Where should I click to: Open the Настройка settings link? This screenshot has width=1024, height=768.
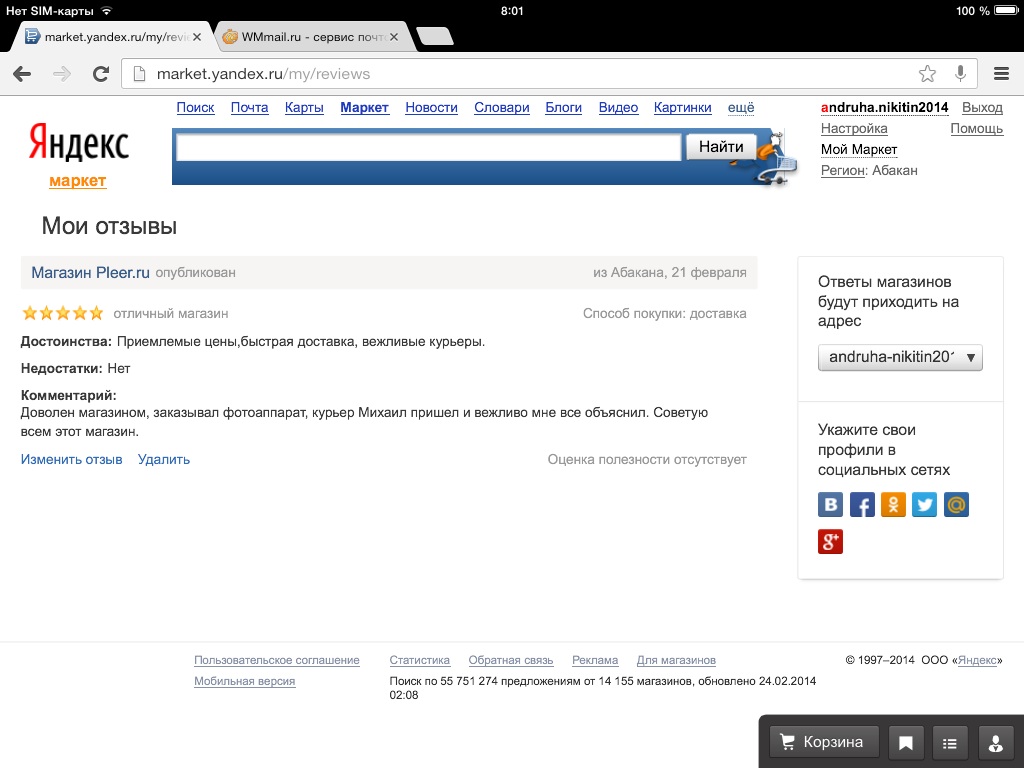coord(854,129)
